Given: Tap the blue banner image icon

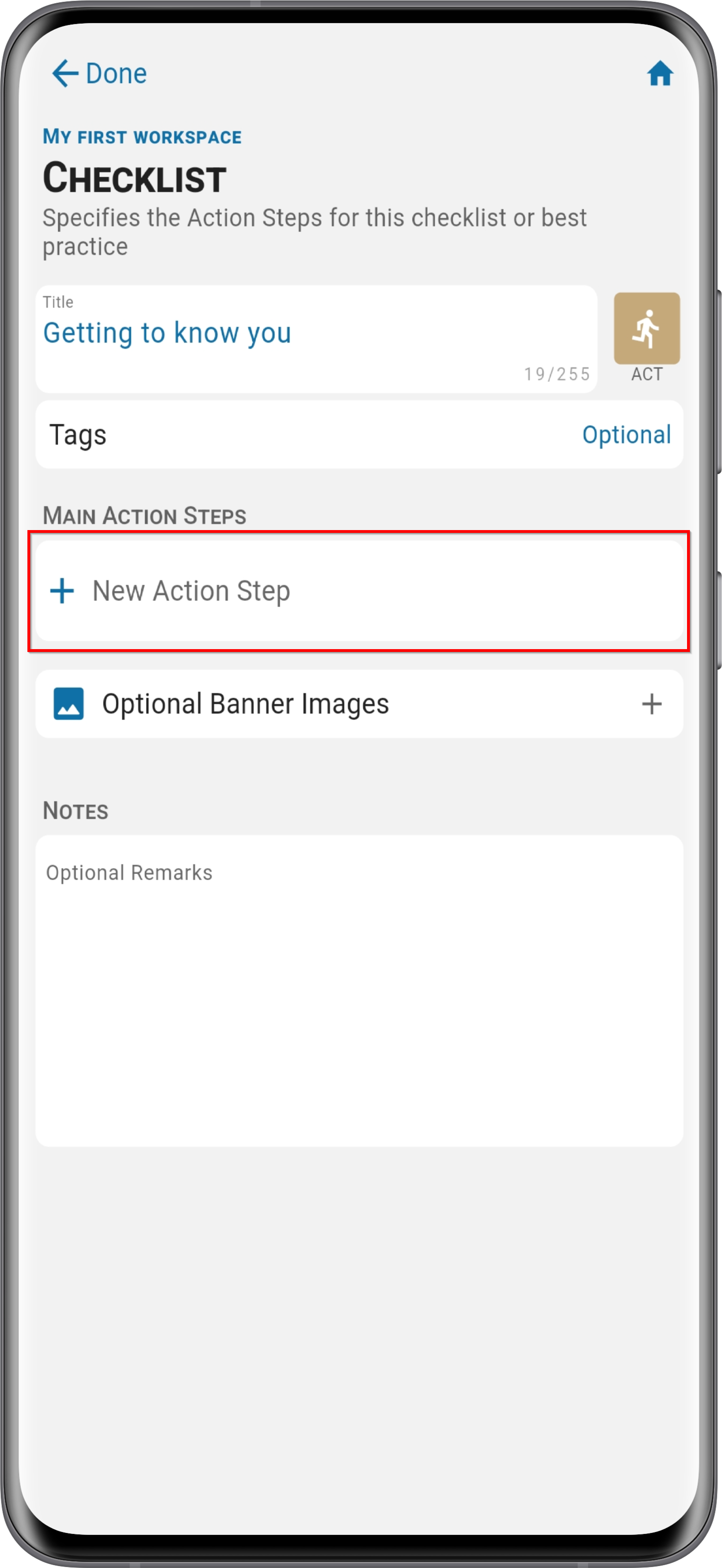Looking at the screenshot, I should click(x=69, y=703).
